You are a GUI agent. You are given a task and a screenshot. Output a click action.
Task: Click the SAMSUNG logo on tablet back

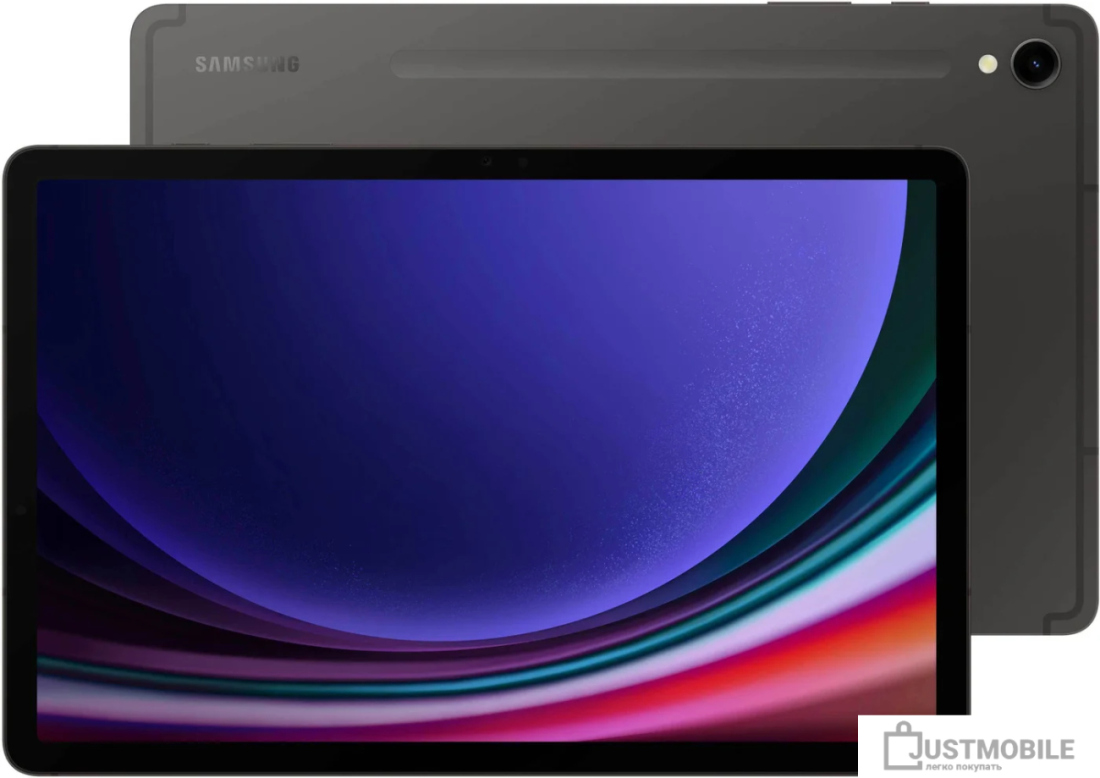247,65
